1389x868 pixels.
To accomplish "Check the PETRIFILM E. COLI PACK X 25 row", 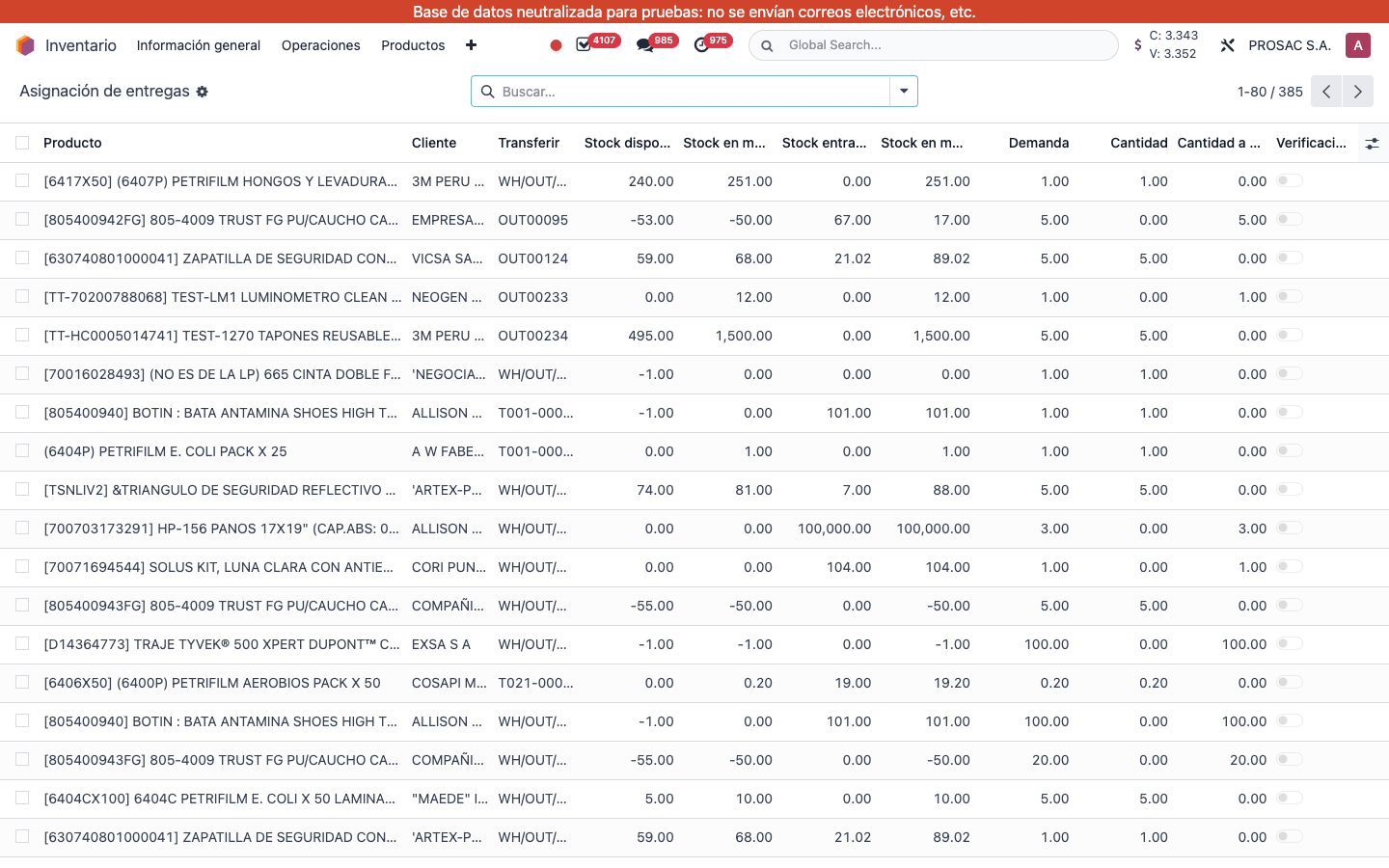I will [x=22, y=450].
